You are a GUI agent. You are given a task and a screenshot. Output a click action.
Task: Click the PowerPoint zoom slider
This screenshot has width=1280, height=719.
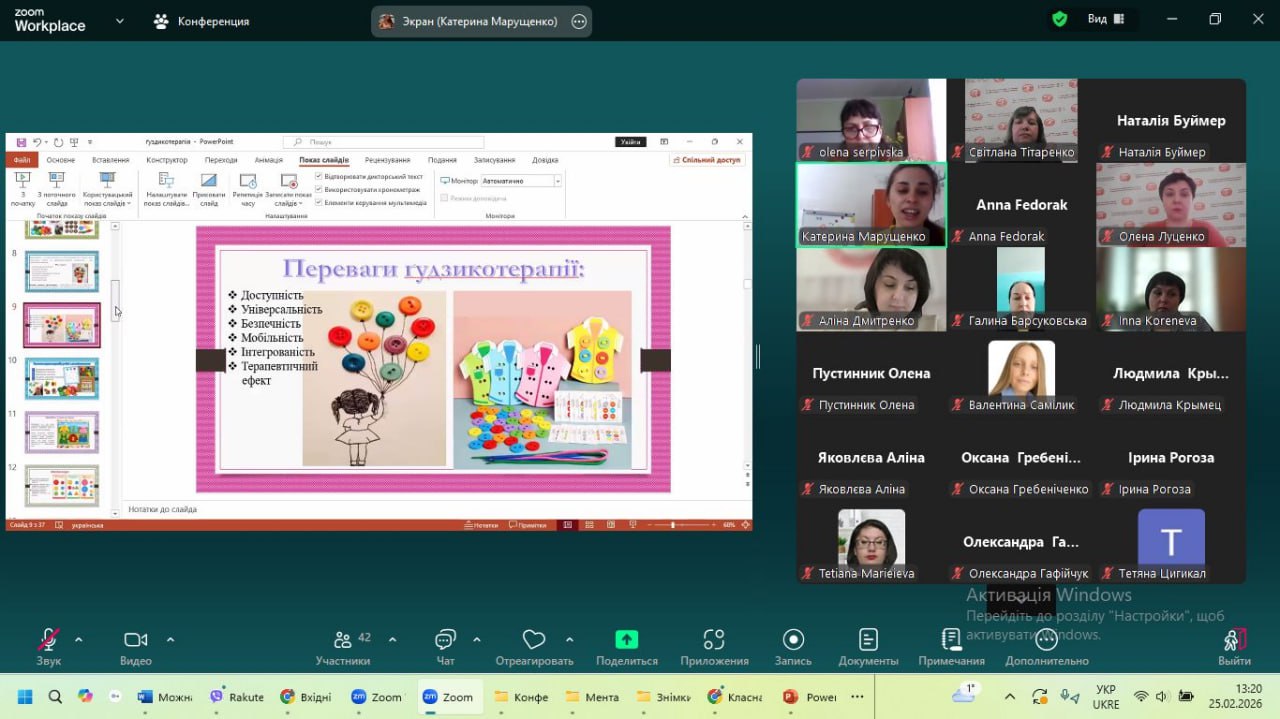tap(673, 525)
